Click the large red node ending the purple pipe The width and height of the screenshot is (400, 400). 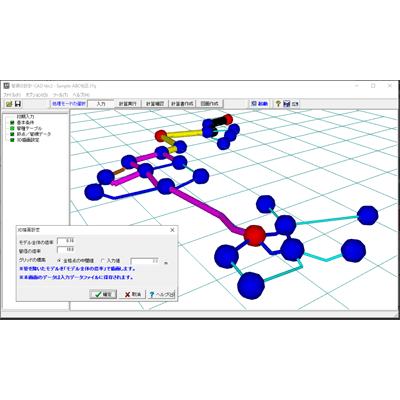(255, 235)
